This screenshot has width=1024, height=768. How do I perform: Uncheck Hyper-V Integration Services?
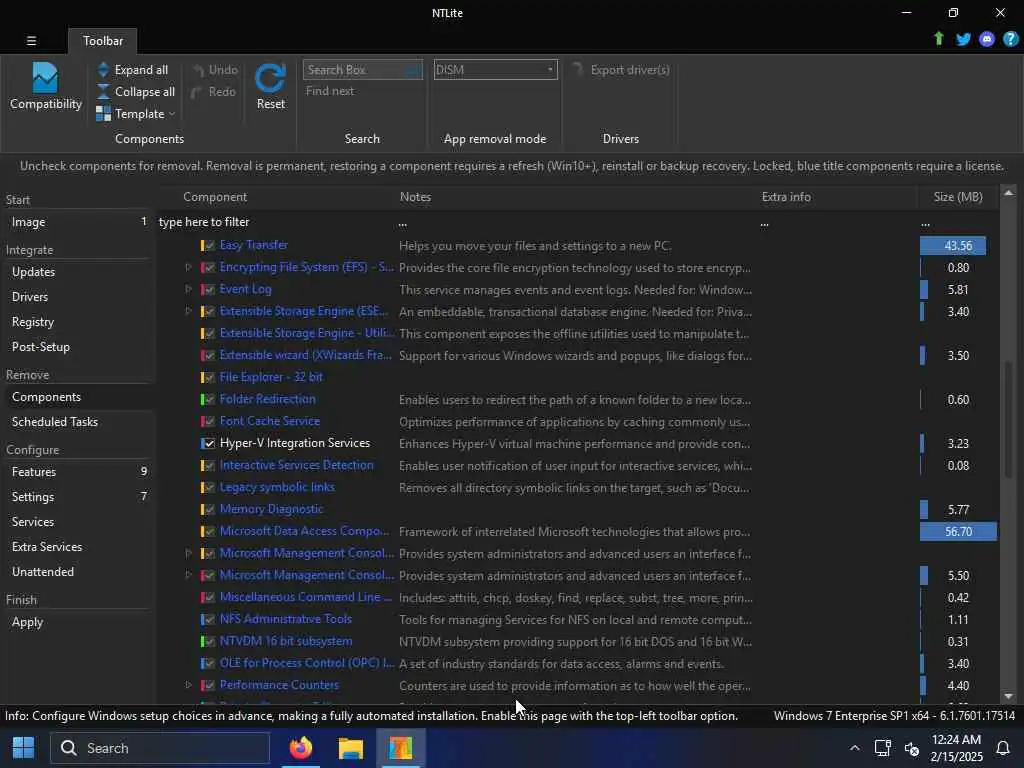[x=208, y=443]
